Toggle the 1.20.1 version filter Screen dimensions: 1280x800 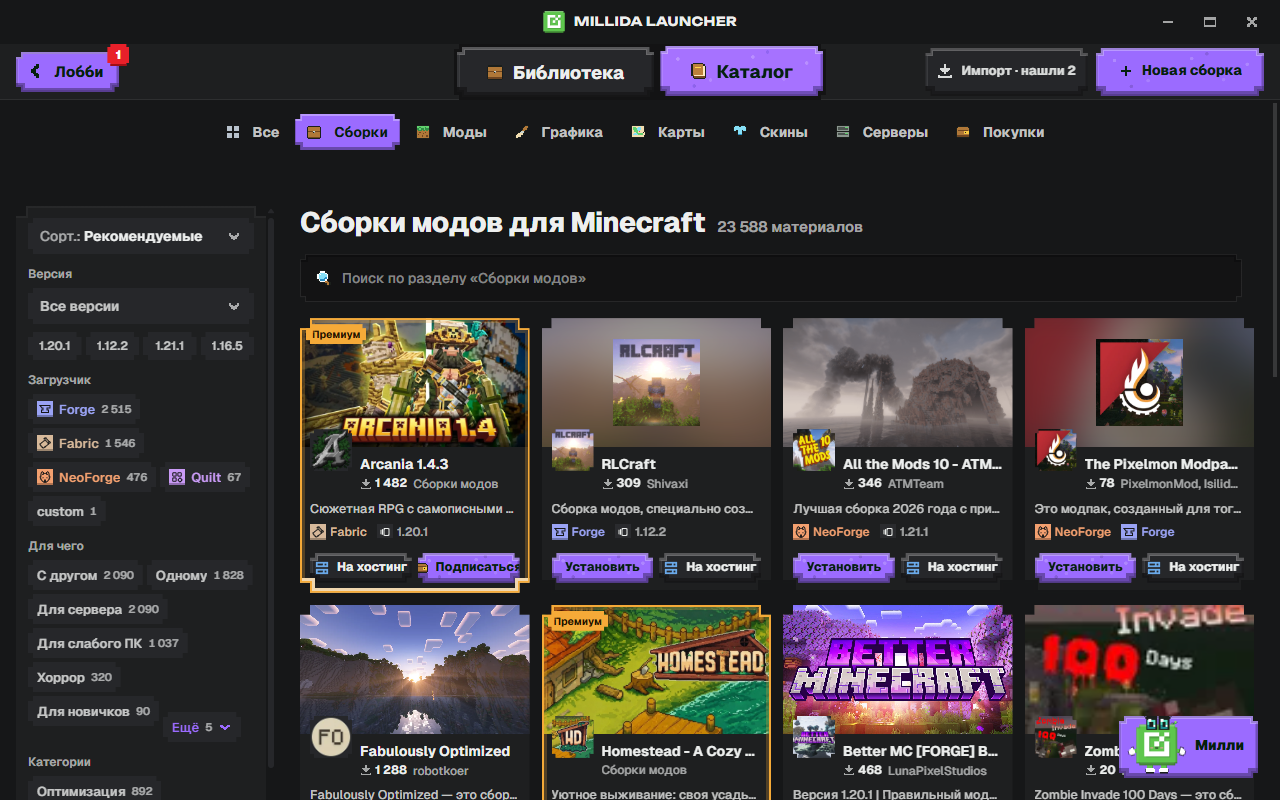coord(54,346)
